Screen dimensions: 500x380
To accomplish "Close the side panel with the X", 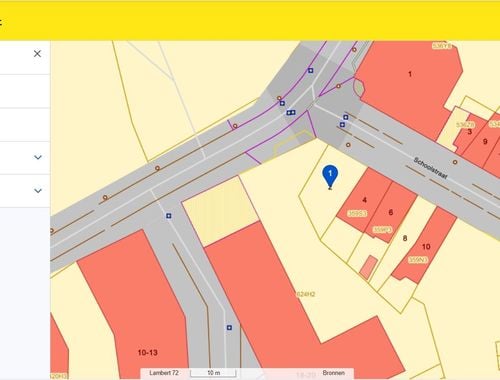I will point(37,54).
